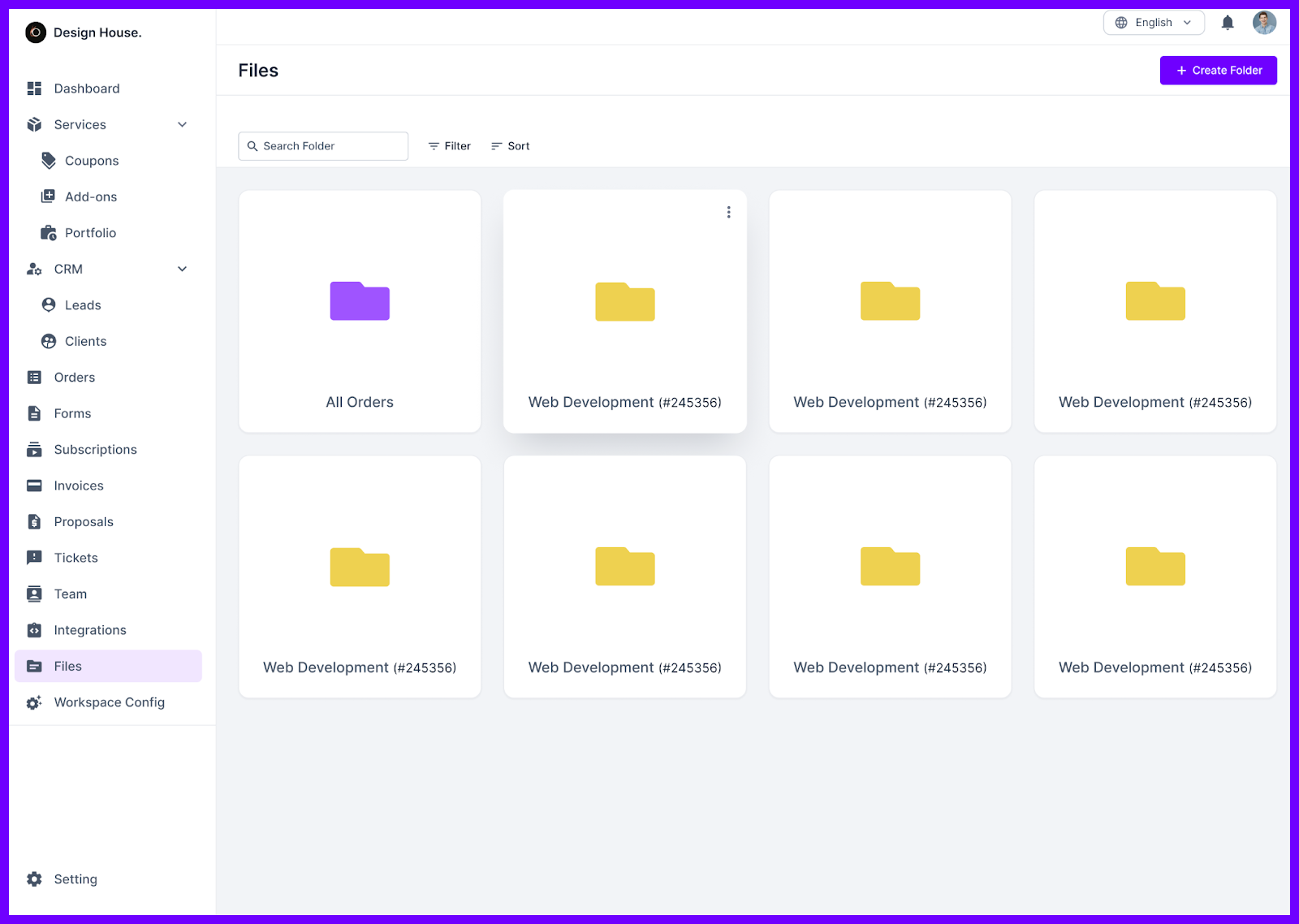Open the Sort options

(511, 145)
